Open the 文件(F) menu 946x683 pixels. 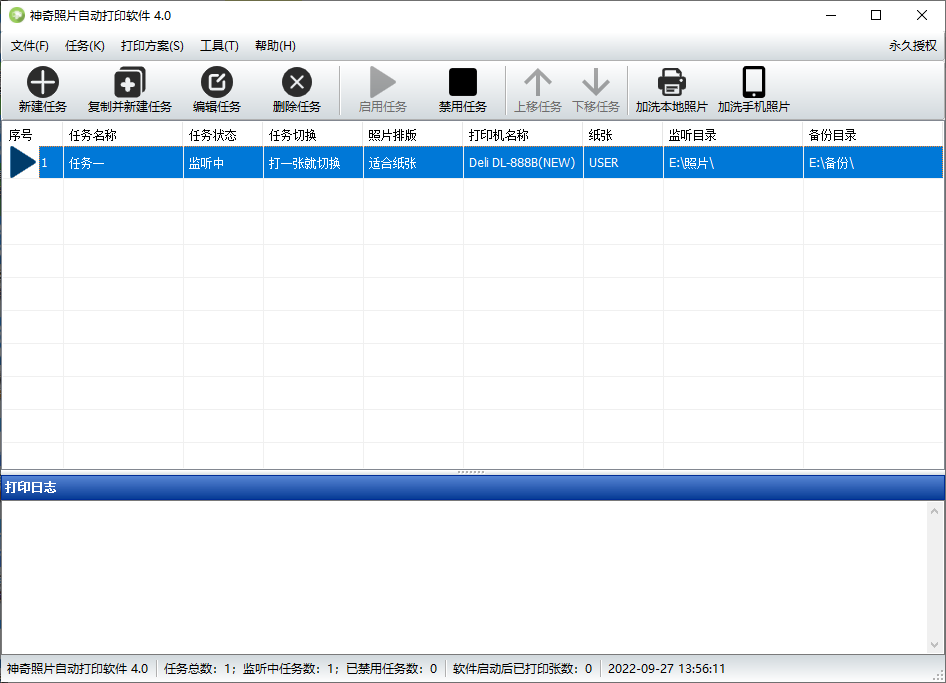coord(30,46)
